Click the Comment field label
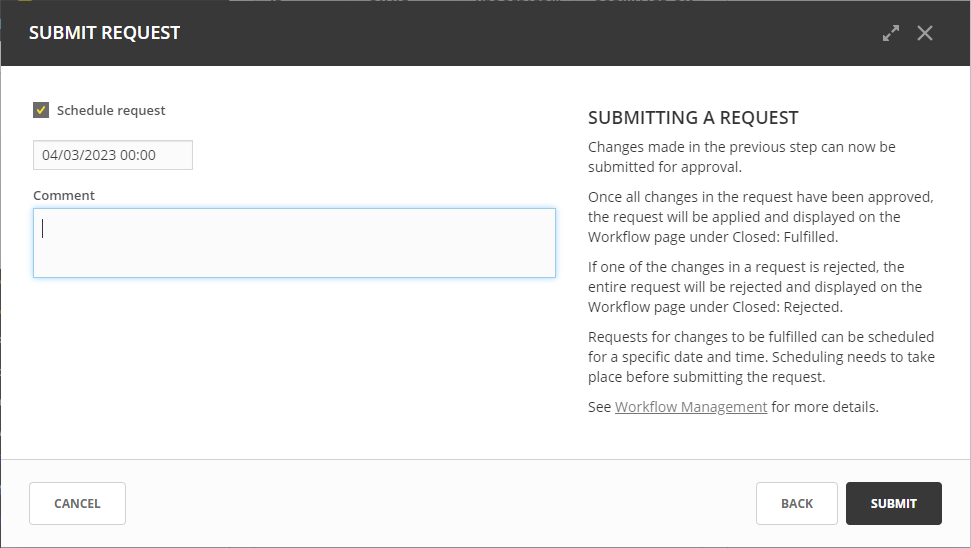Image resolution: width=971 pixels, height=548 pixels. click(x=64, y=195)
